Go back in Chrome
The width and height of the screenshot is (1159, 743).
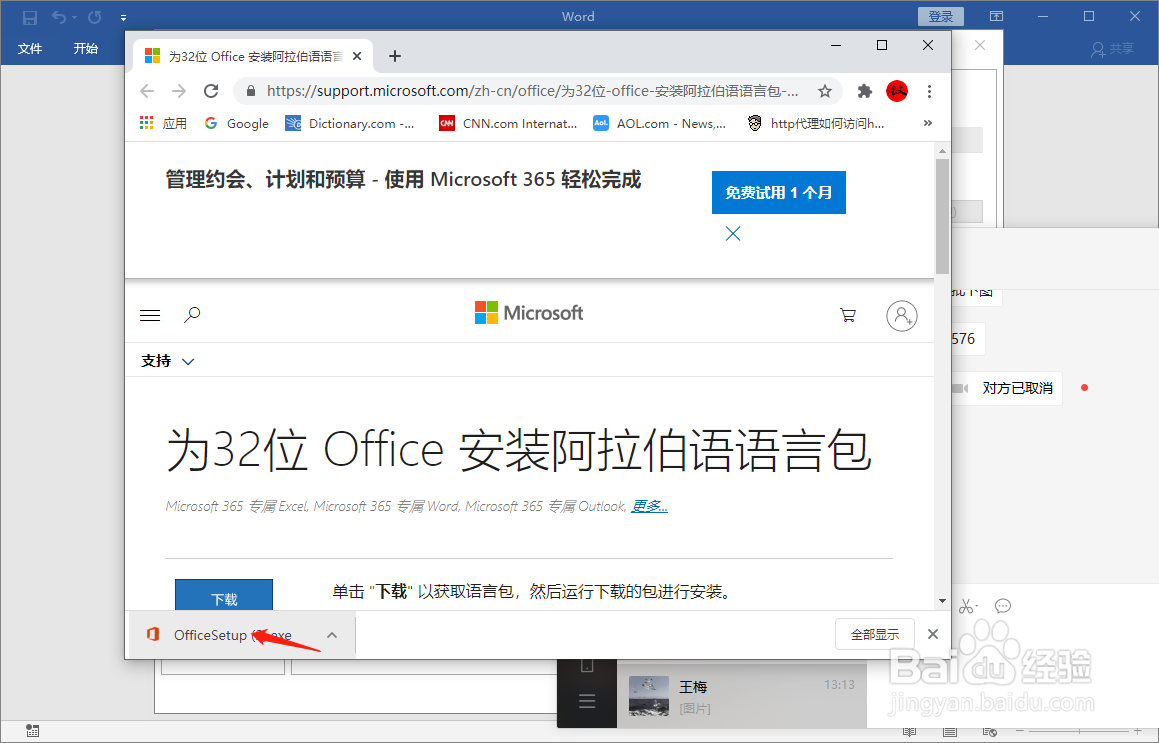click(147, 91)
